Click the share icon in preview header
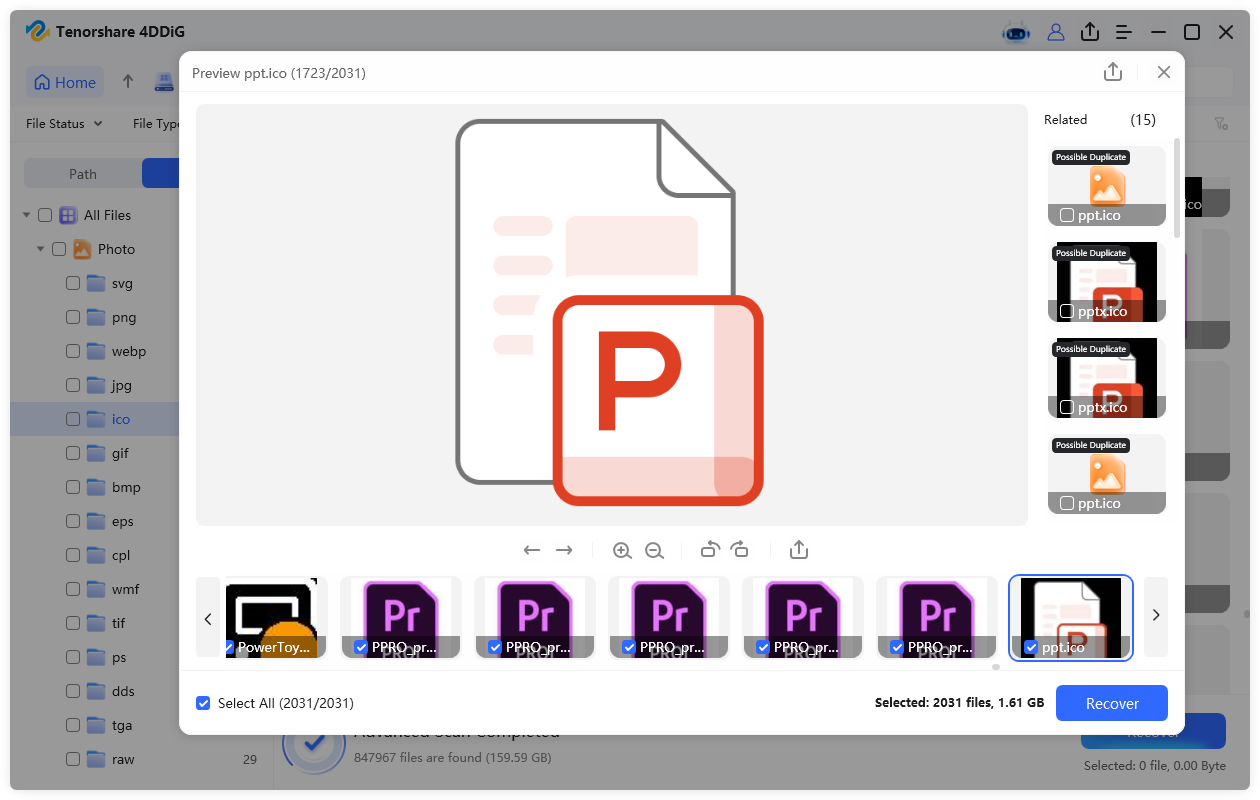The width and height of the screenshot is (1260, 800). [x=1113, y=72]
